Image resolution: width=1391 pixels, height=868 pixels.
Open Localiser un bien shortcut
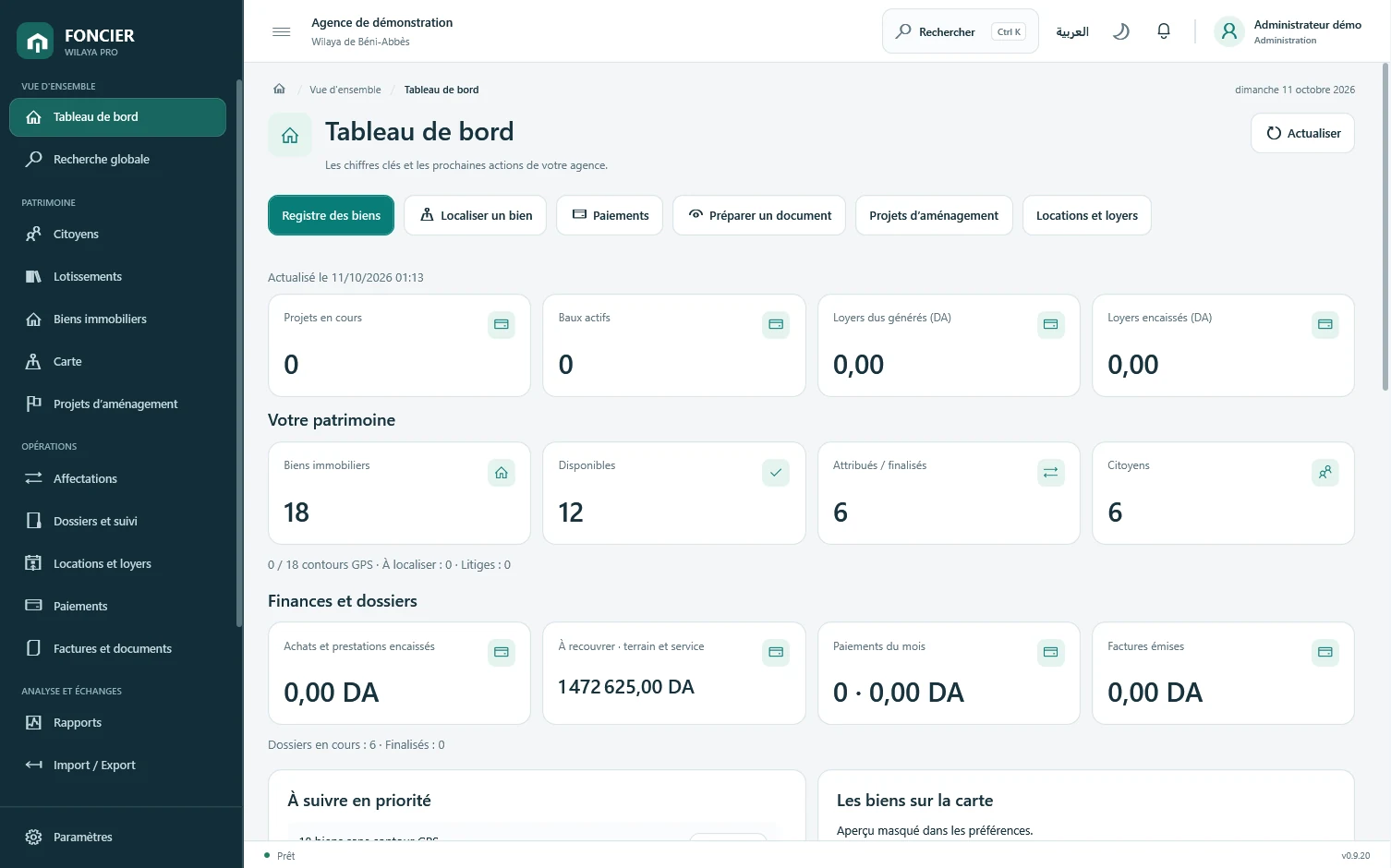click(475, 215)
